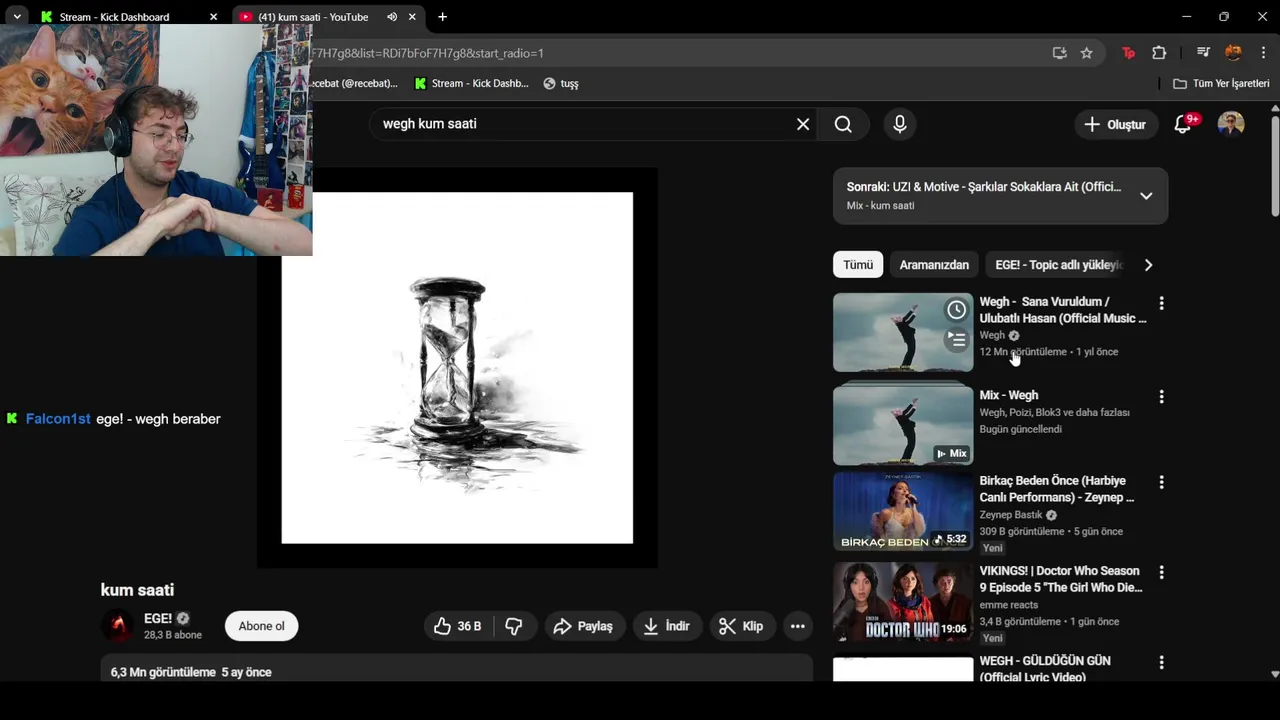
Task: Open the Chrome extensions puzzle icon
Action: 1159,53
